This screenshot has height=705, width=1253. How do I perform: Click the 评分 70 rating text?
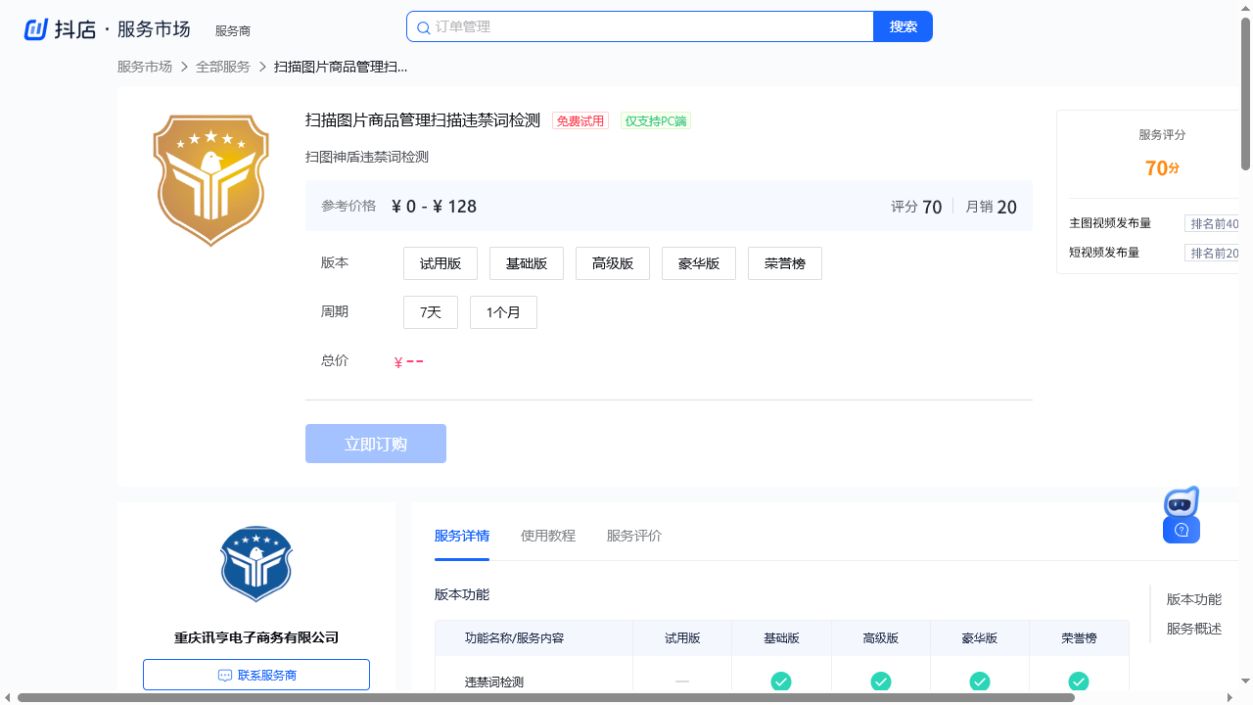click(916, 207)
